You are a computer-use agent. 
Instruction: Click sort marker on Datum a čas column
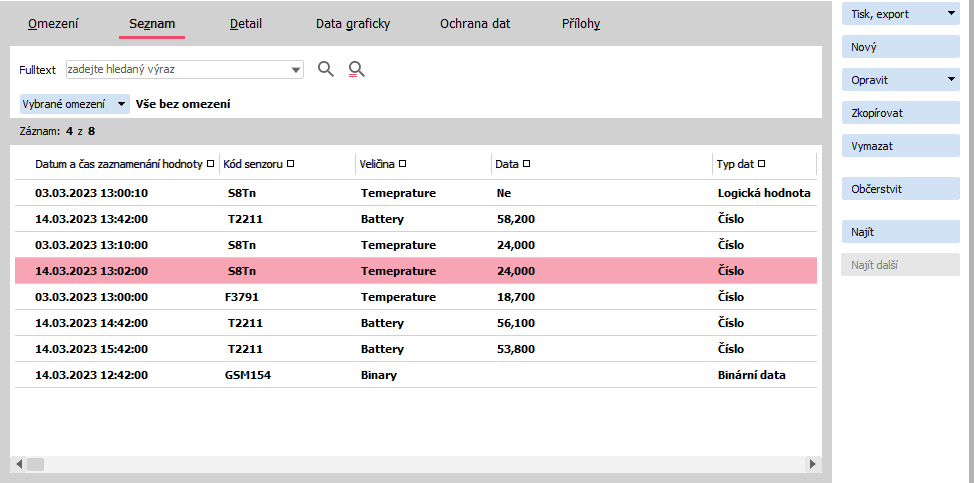(x=210, y=164)
